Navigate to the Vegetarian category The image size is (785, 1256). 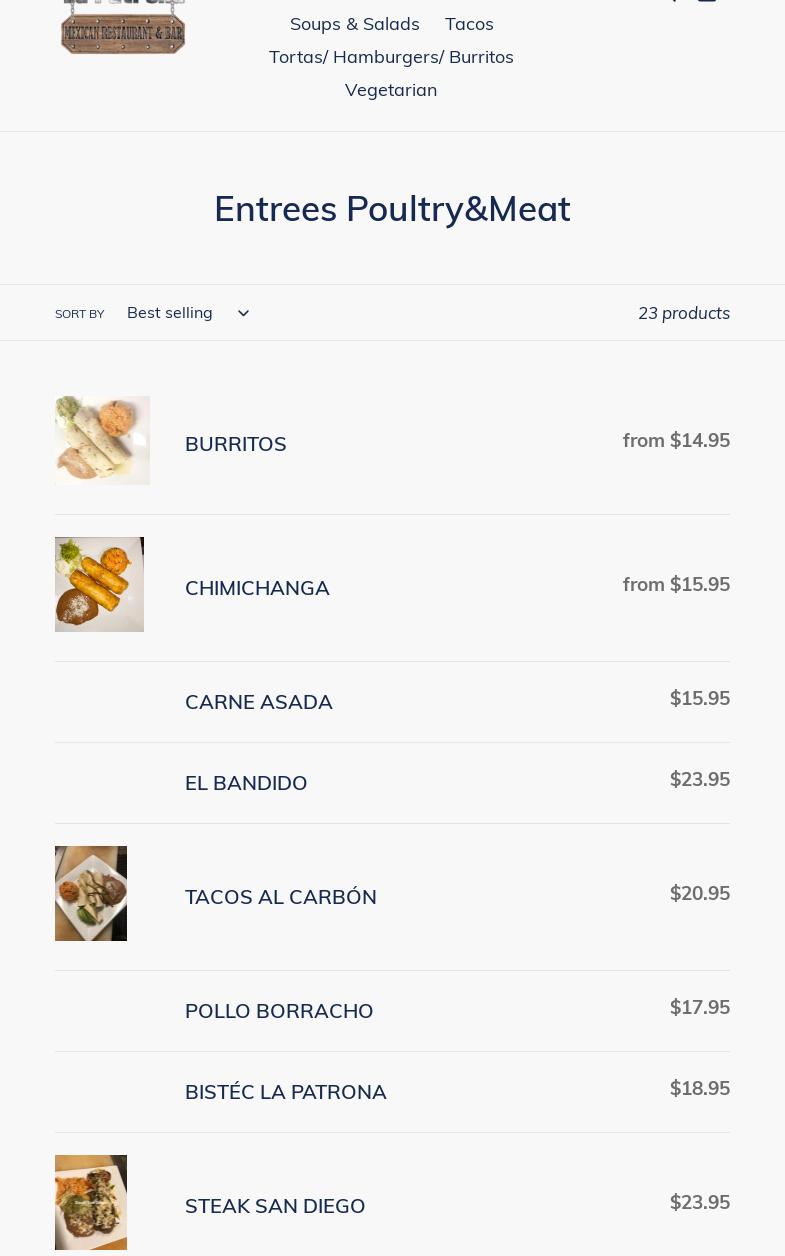(391, 90)
